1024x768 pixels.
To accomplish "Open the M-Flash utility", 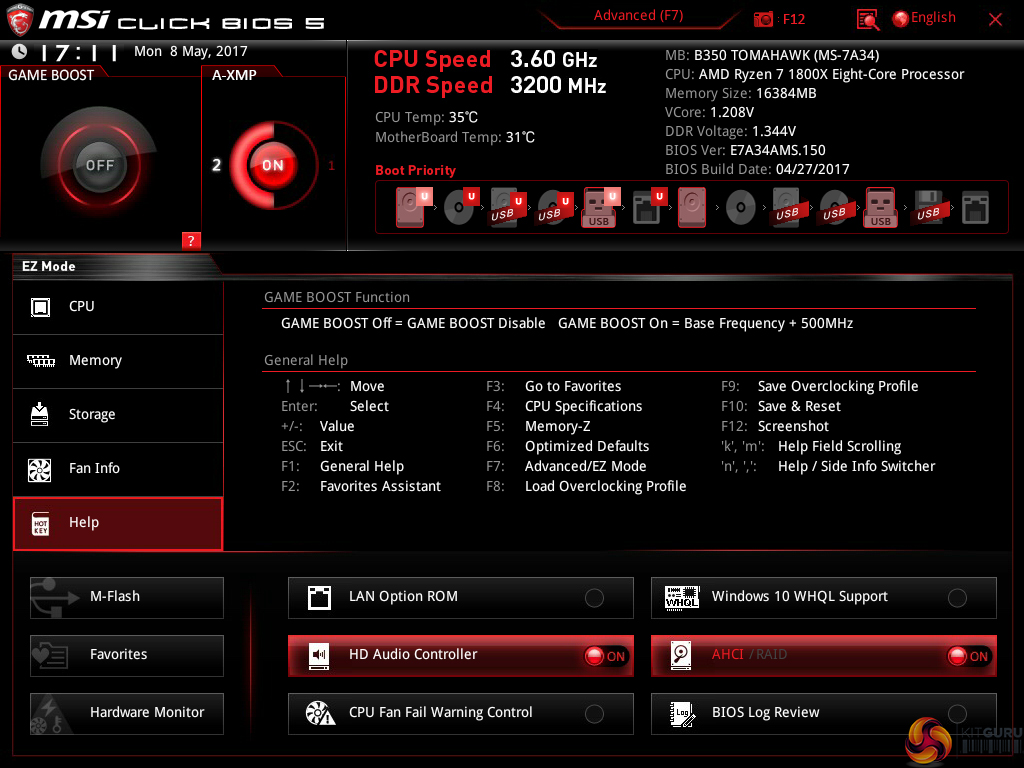I will point(126,597).
